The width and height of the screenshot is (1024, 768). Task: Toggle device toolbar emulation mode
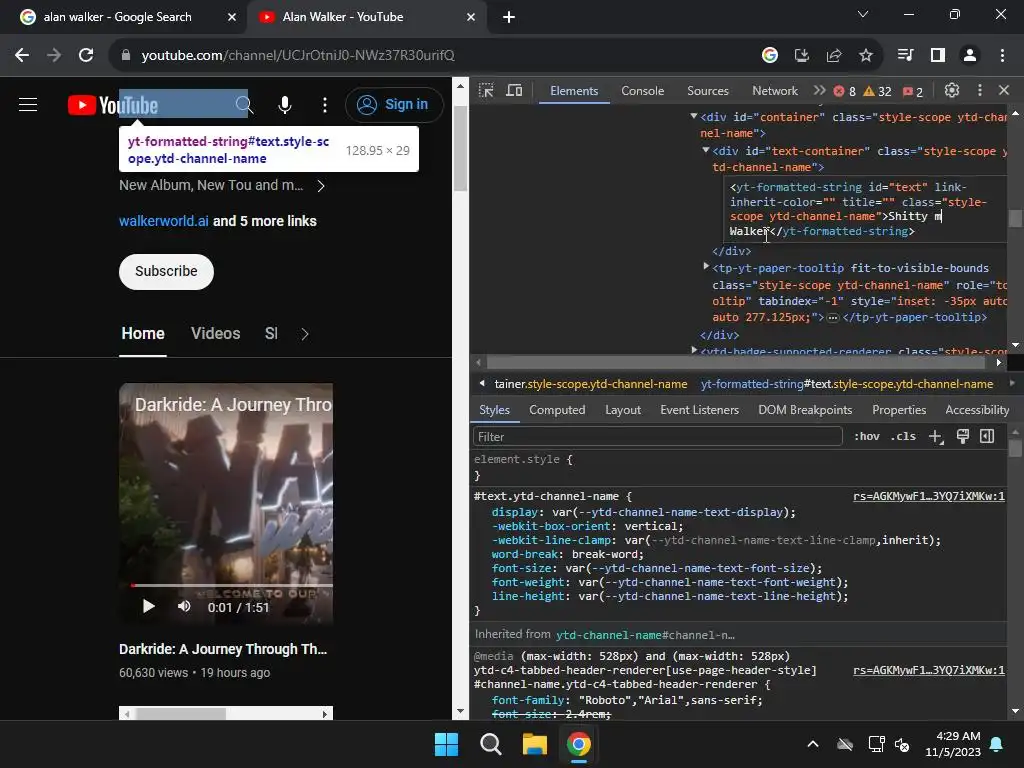coord(515,91)
